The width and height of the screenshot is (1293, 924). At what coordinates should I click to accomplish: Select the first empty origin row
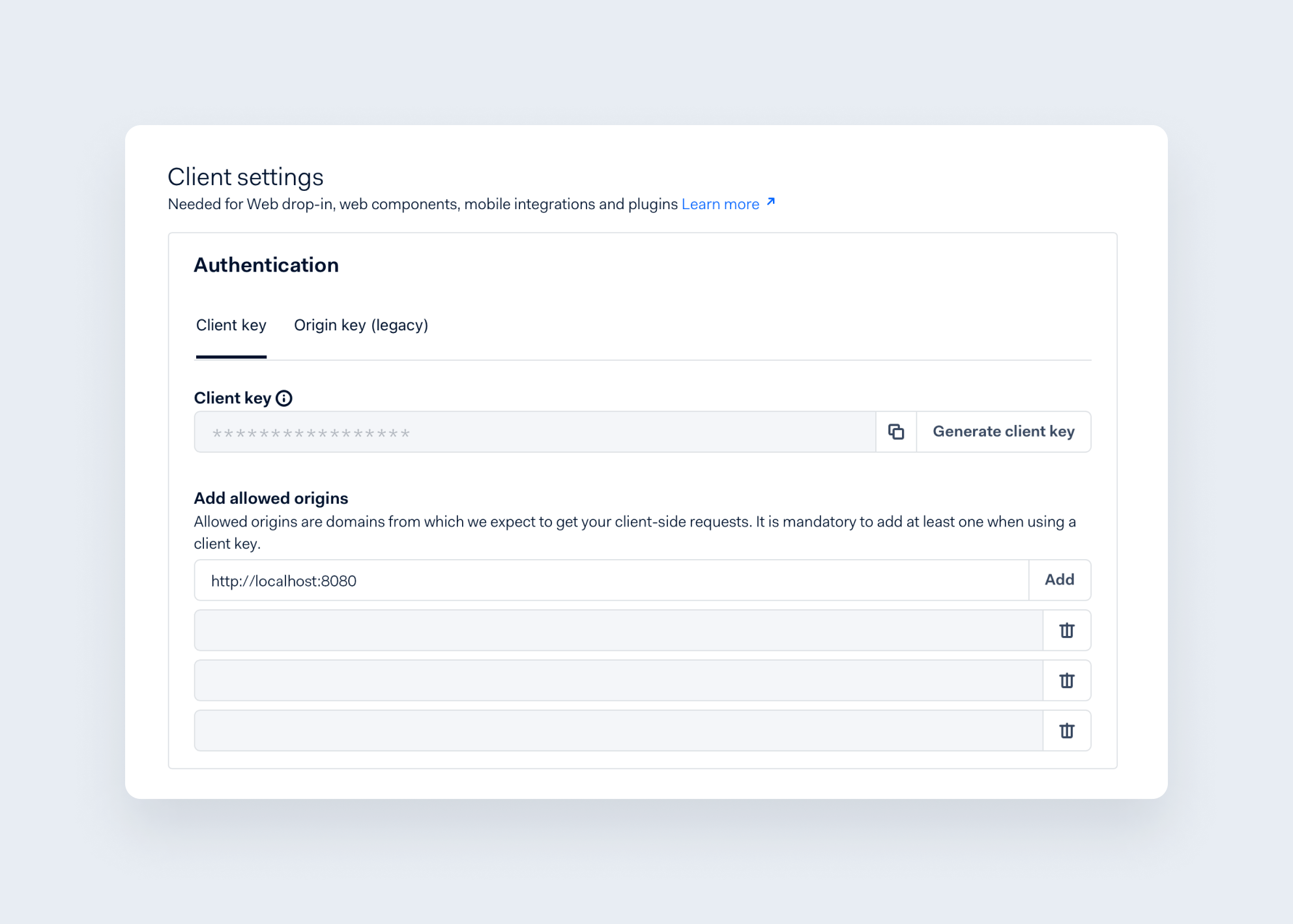(618, 630)
